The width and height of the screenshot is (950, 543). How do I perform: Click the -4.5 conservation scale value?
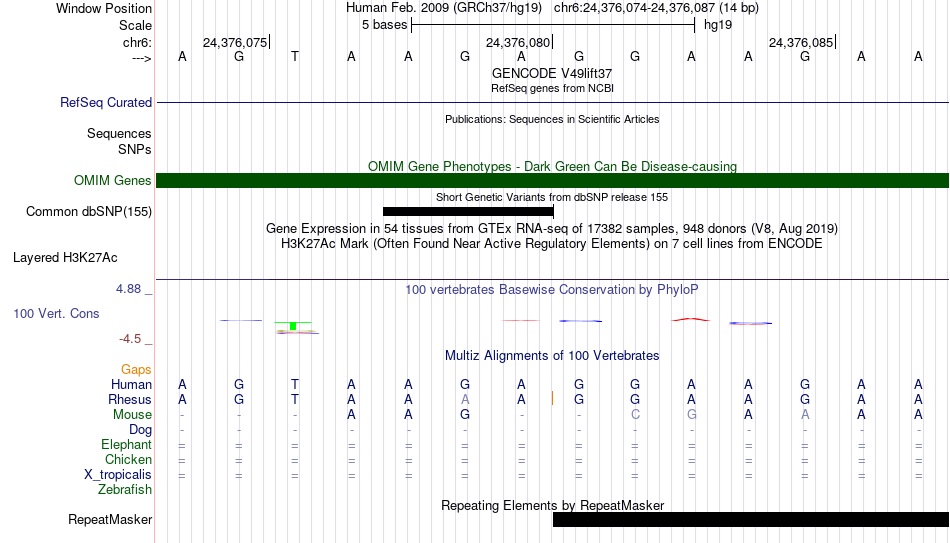(130, 339)
